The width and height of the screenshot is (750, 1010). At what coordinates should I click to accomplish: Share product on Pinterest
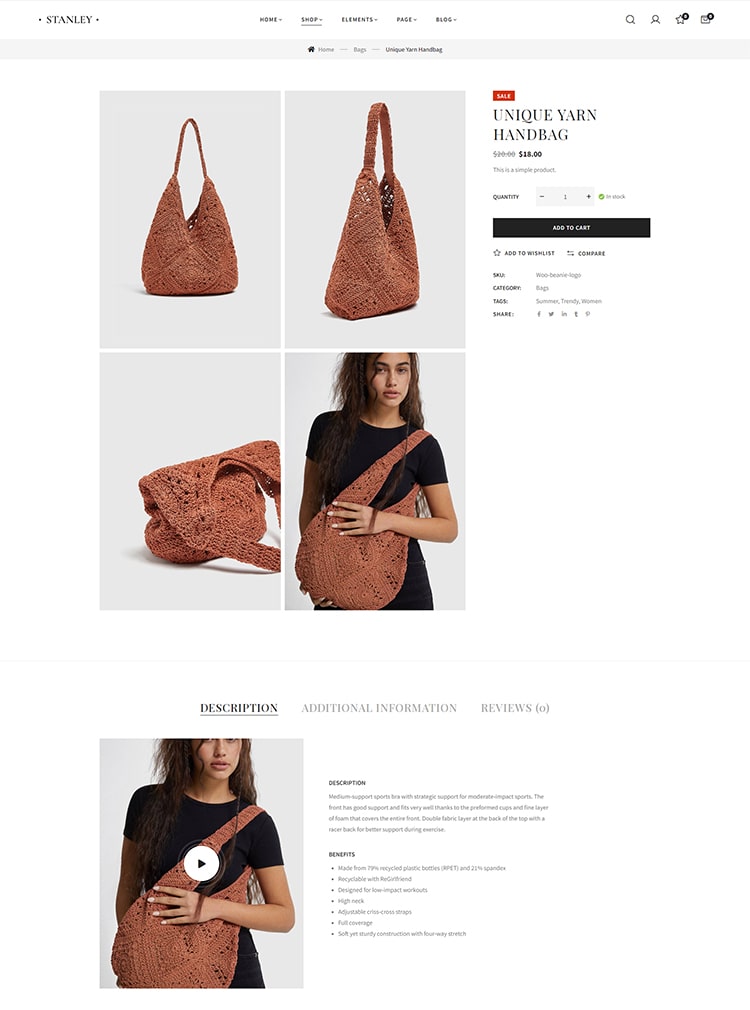588,314
